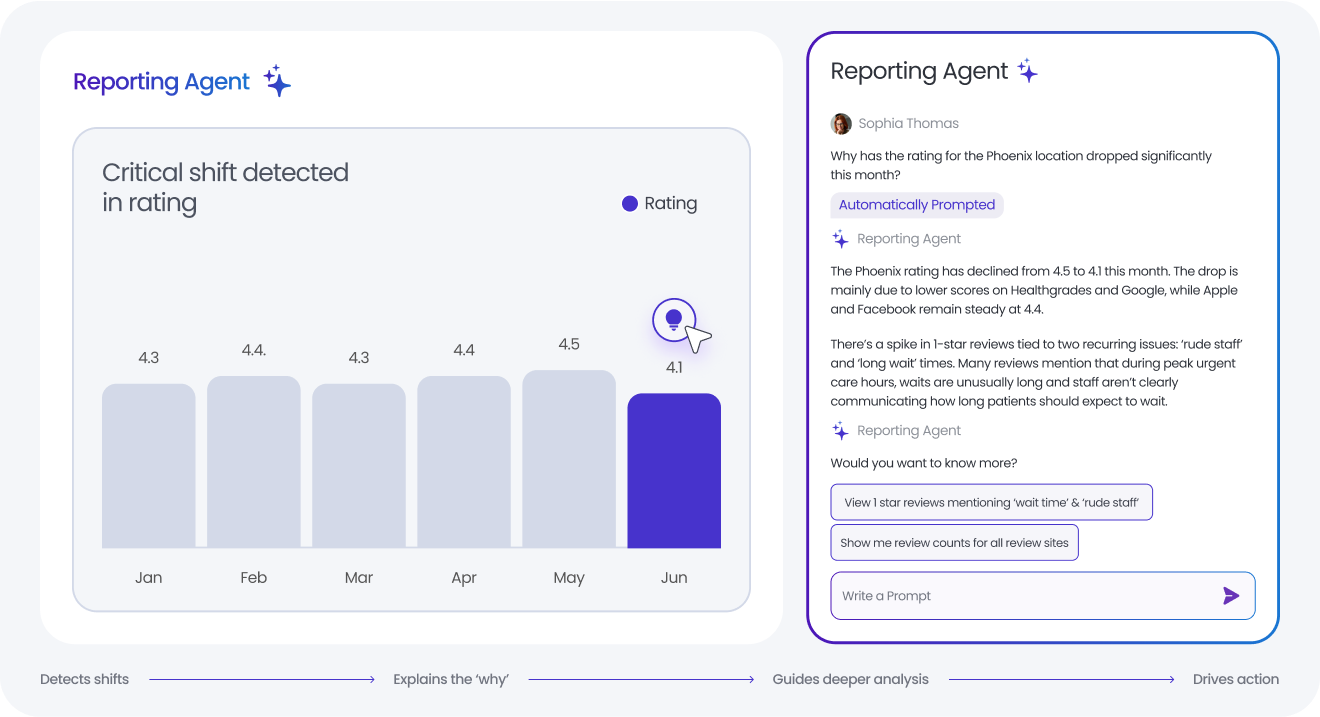Click the lightbulb insight icon above the Jun bar

point(674,320)
